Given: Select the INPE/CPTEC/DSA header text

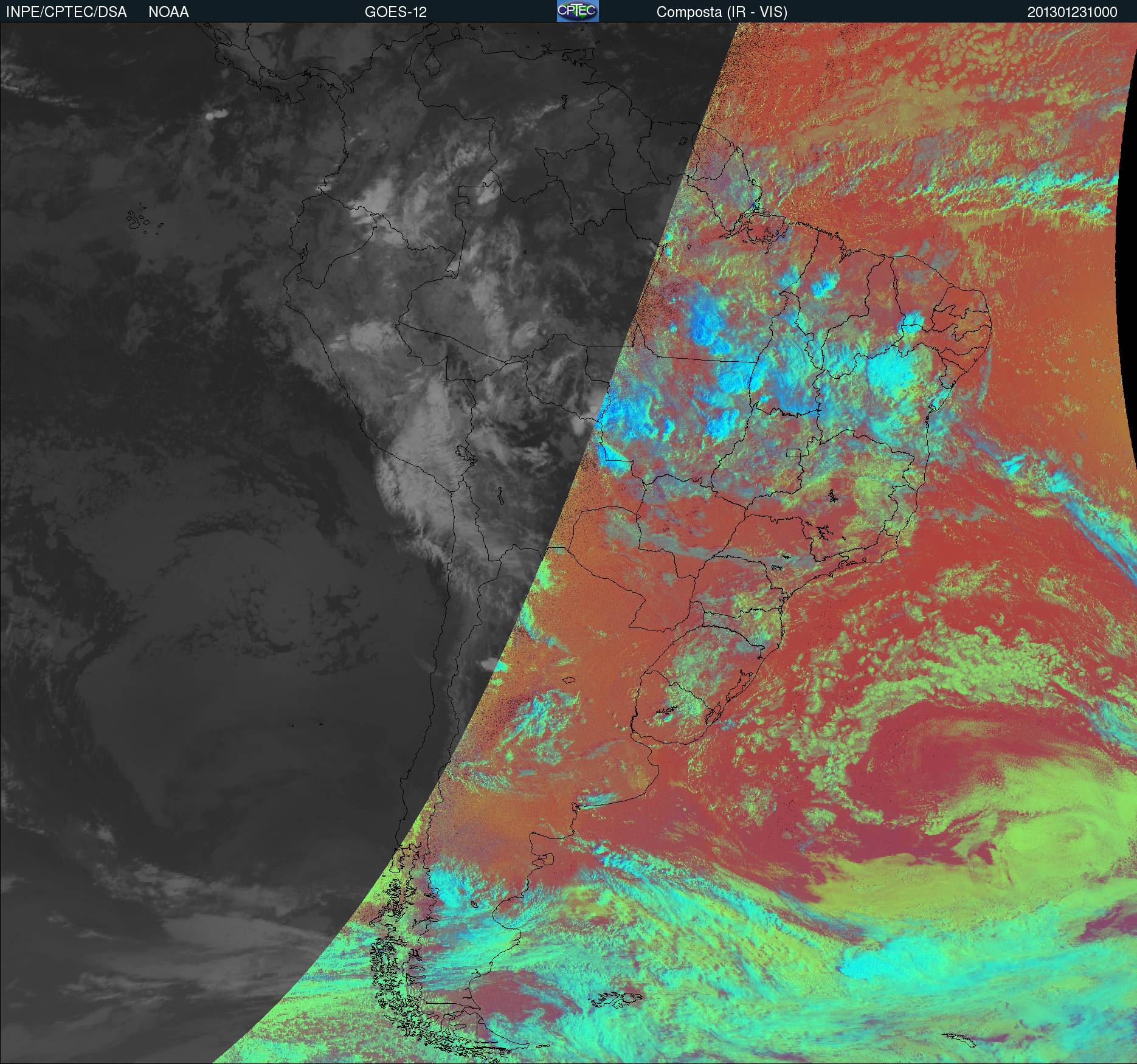Looking at the screenshot, I should pos(66,12).
